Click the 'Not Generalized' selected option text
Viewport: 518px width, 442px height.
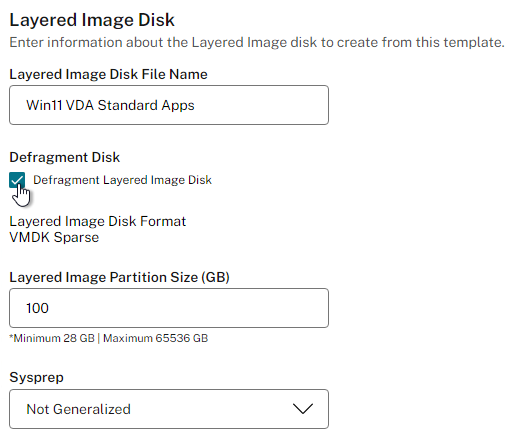tap(78, 409)
